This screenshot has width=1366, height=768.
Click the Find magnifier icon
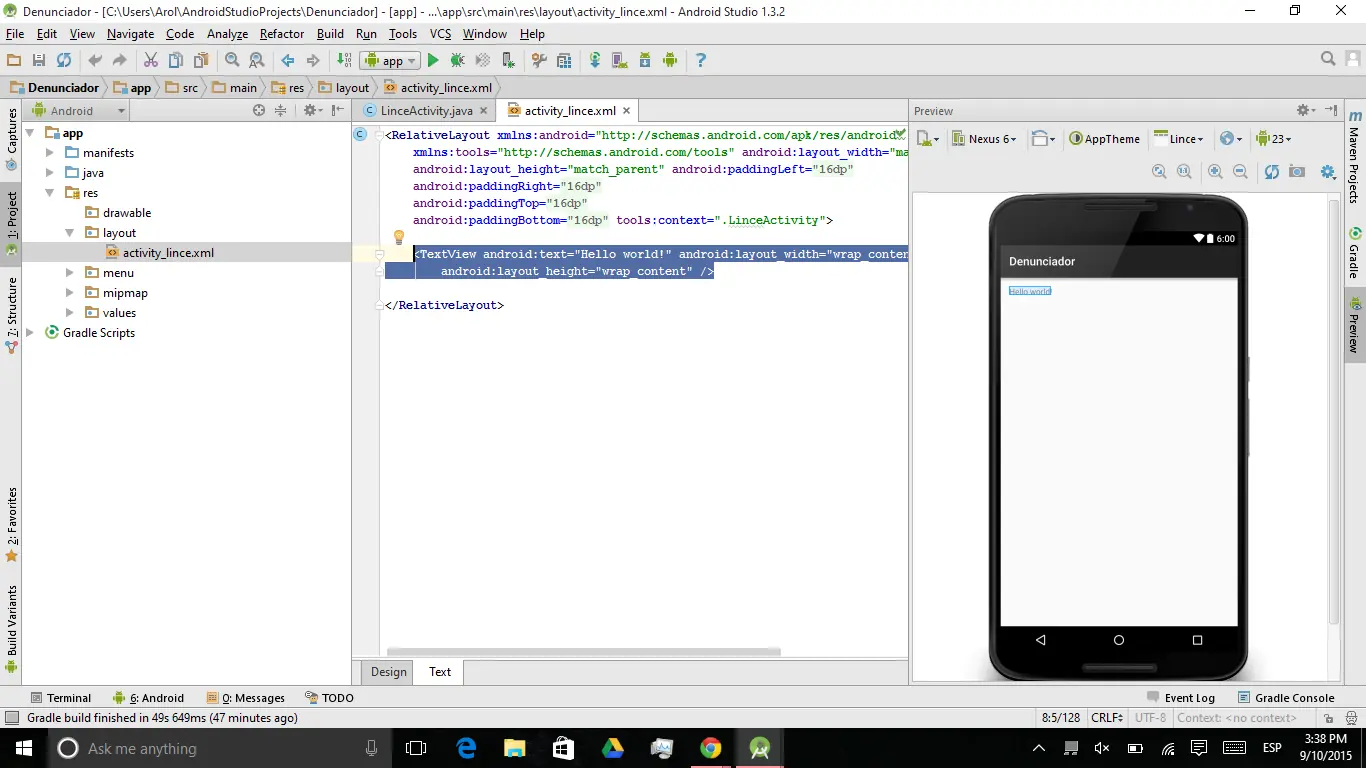pos(232,60)
